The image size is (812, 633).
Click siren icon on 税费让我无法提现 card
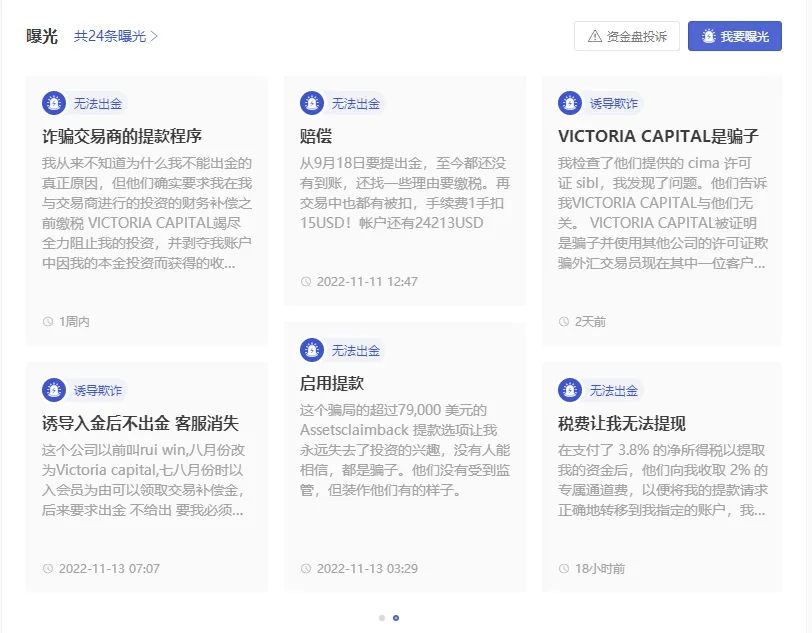(x=570, y=390)
